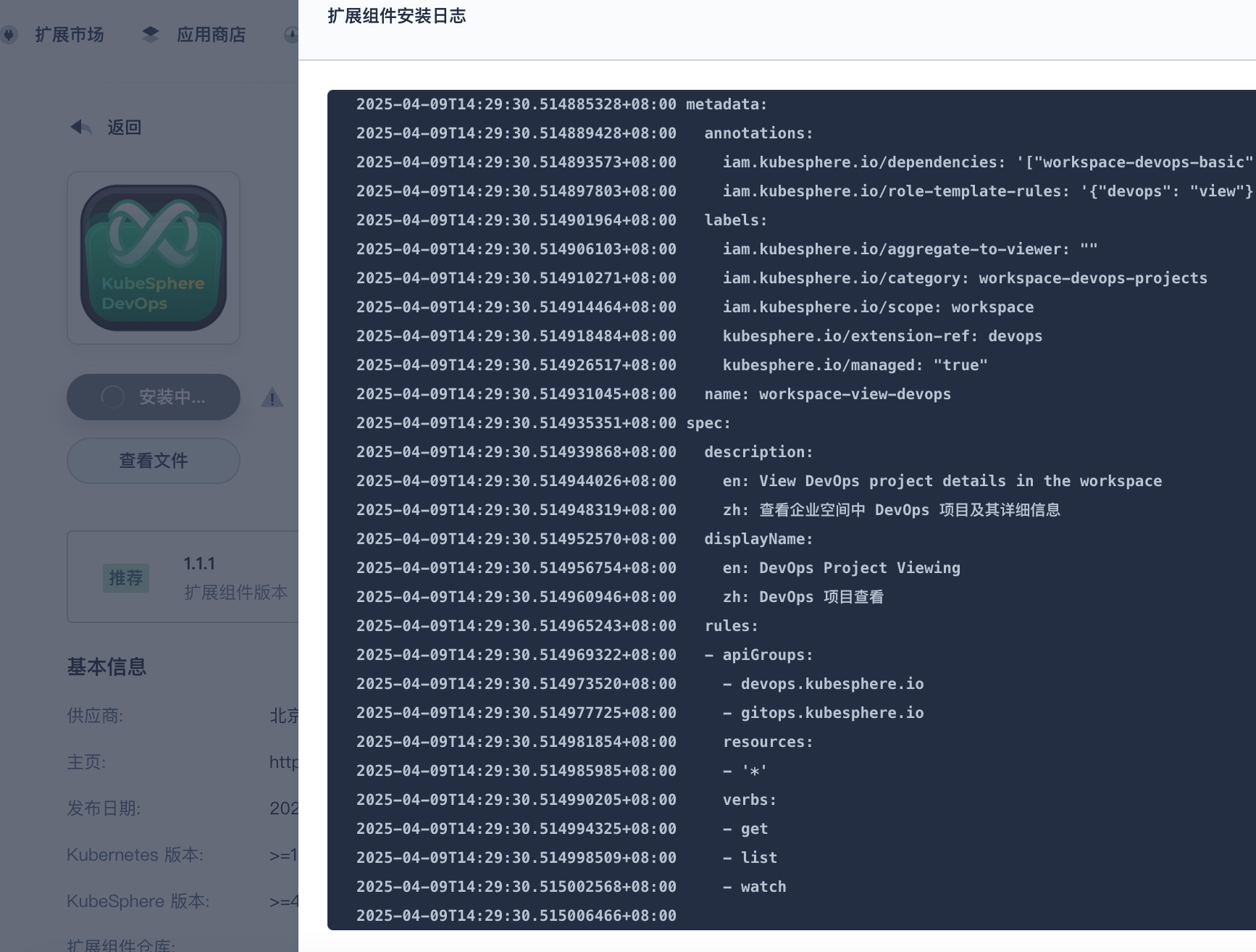Click the 'zh: 查看企业空间中 DevOps' line
Image resolution: width=1256 pixels, height=952 pixels.
click(708, 510)
